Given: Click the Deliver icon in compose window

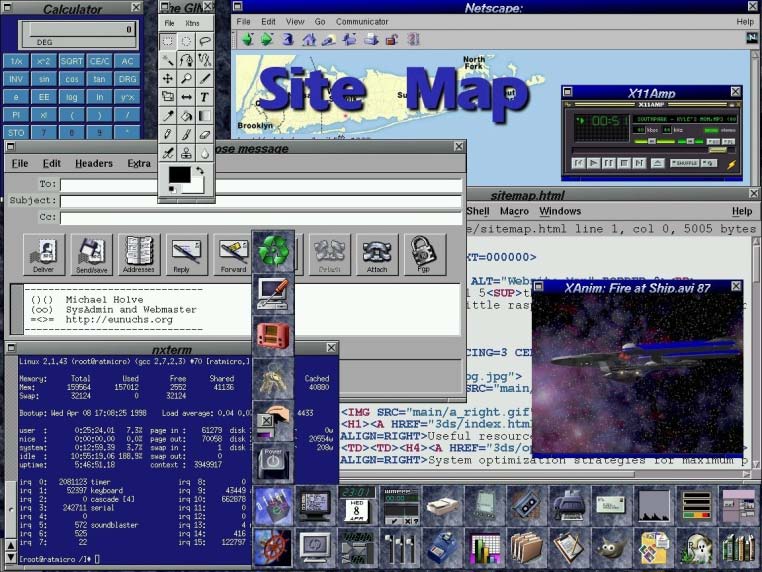Looking at the screenshot, I should (x=44, y=255).
